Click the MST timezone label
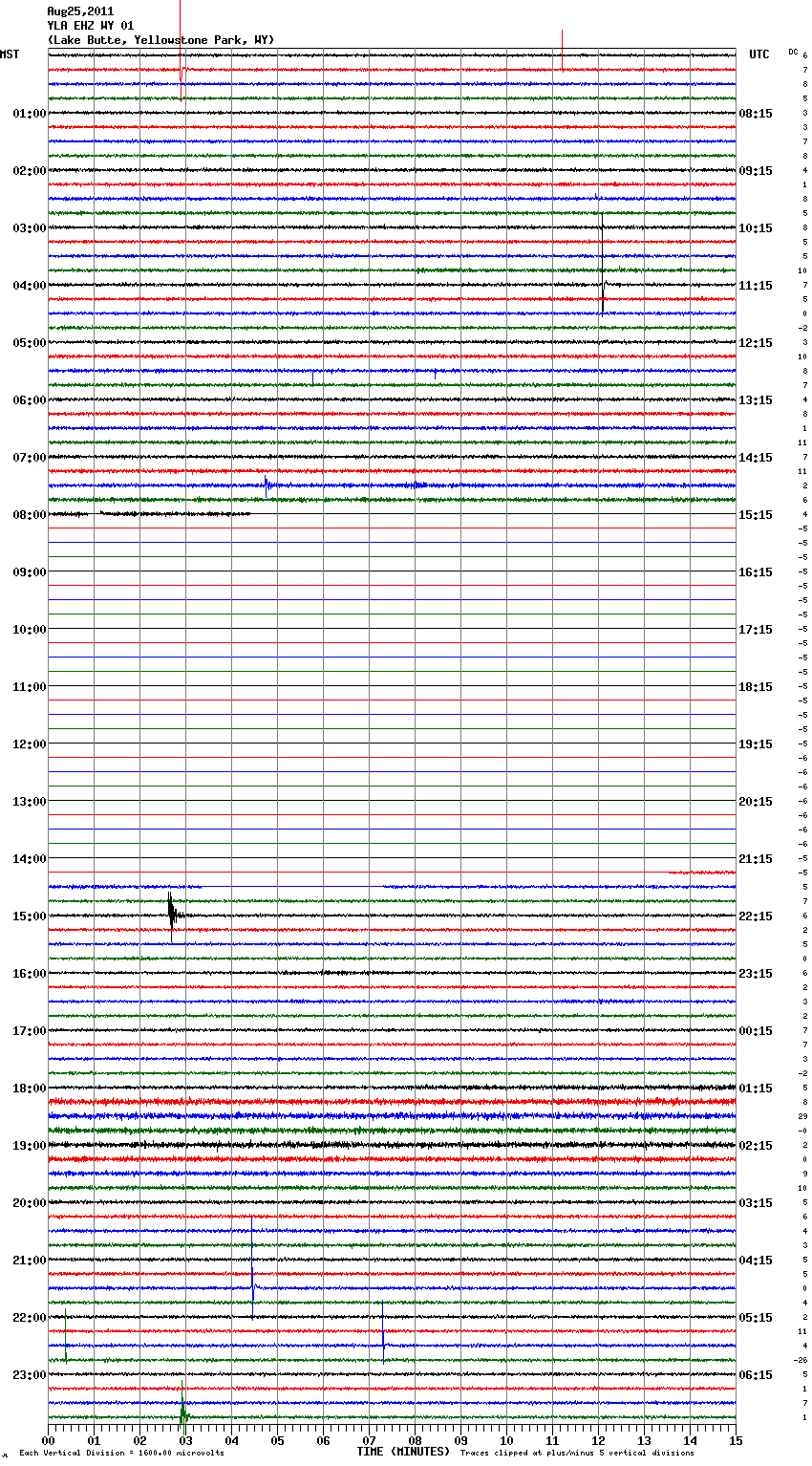 [x=10, y=54]
